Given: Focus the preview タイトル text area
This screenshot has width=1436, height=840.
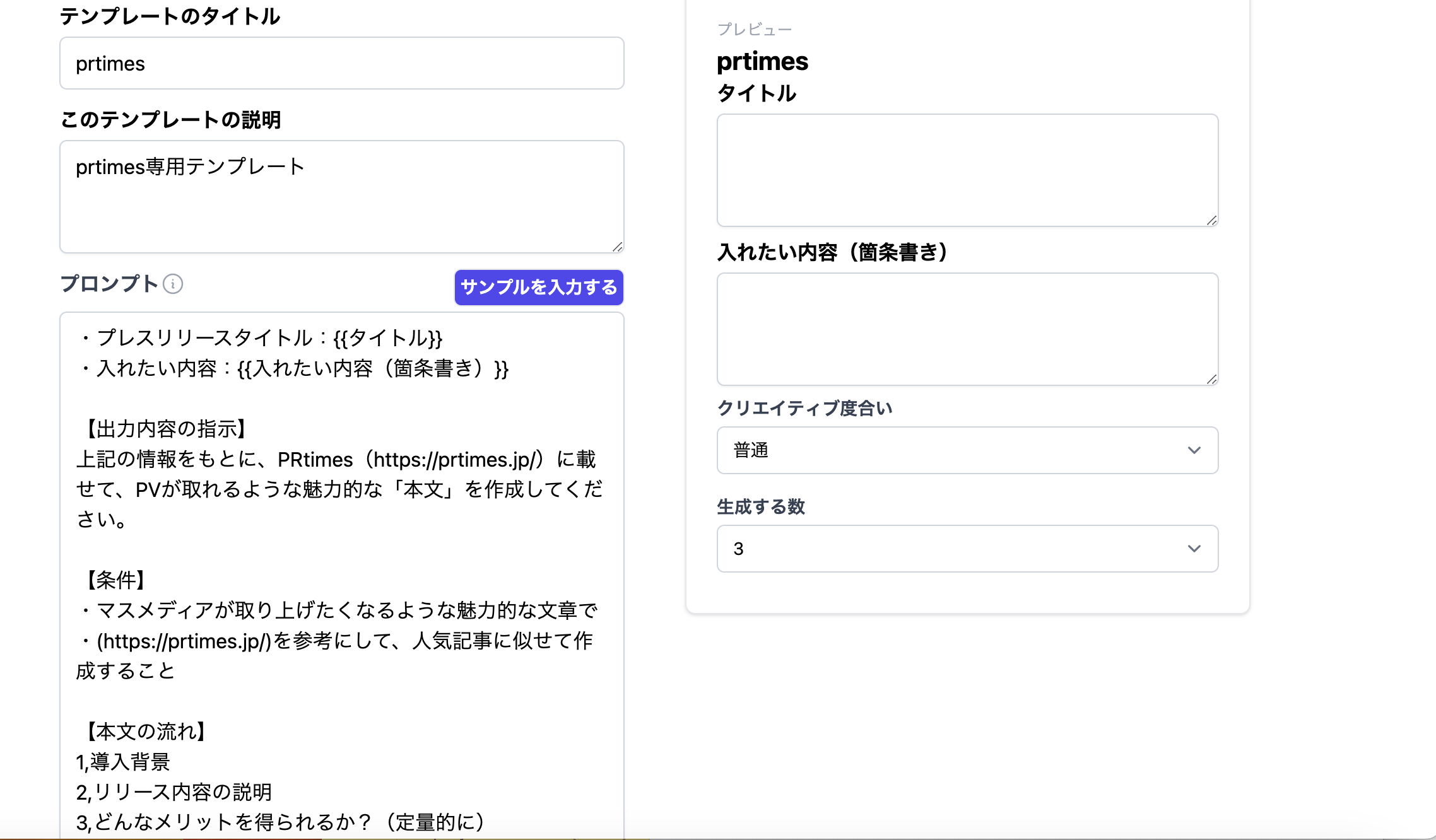Looking at the screenshot, I should pyautogui.click(x=967, y=170).
